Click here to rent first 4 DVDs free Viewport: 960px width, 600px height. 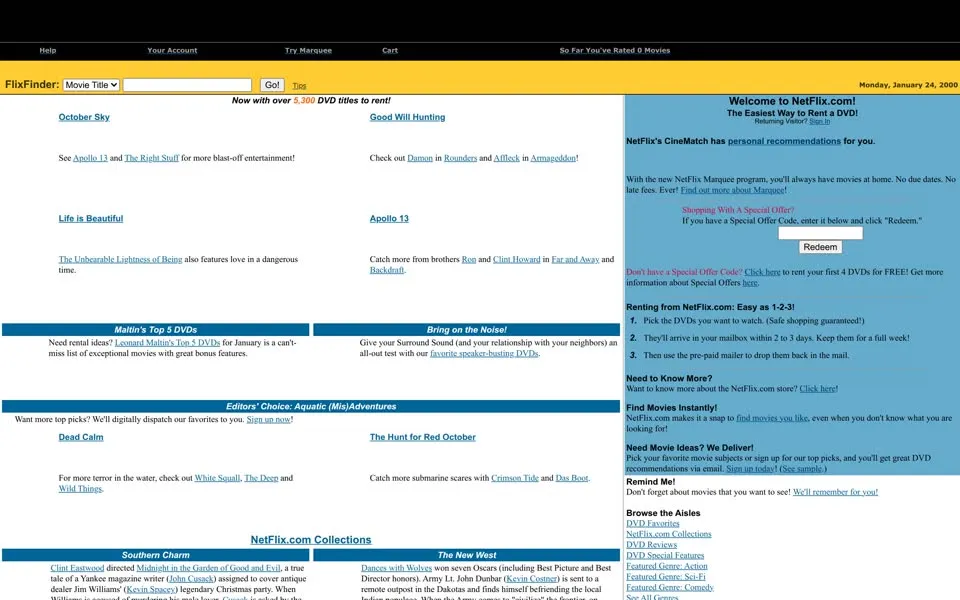[762, 272]
